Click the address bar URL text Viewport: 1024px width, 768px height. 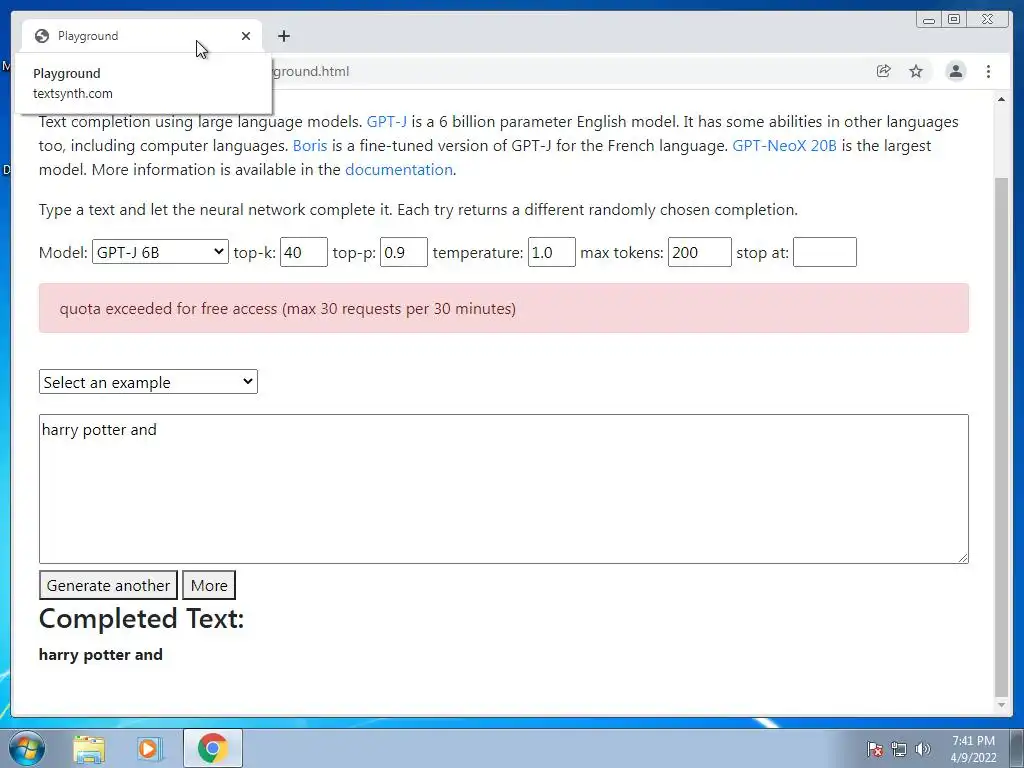pos(311,71)
